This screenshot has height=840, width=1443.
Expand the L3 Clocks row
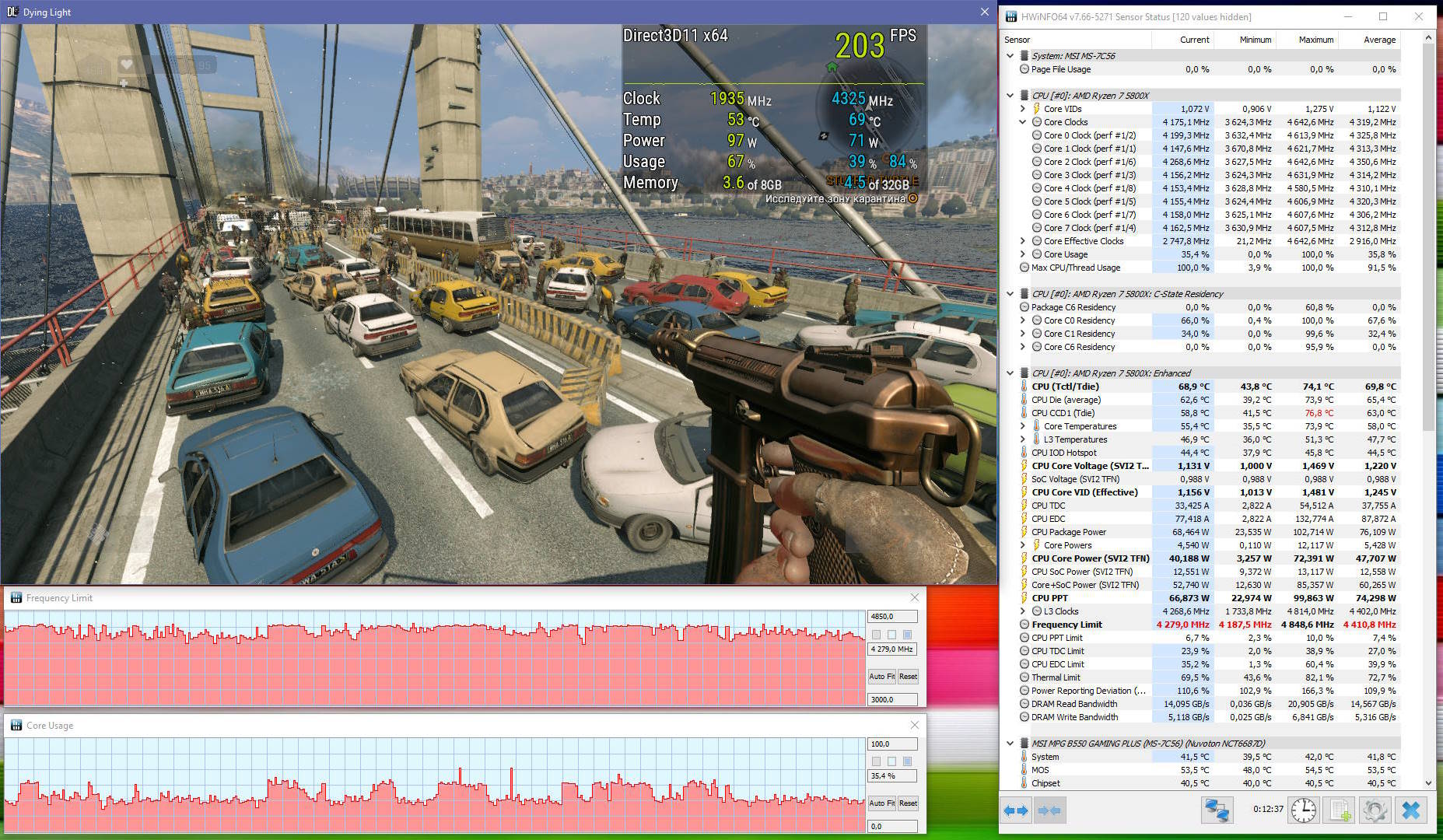click(x=1023, y=611)
